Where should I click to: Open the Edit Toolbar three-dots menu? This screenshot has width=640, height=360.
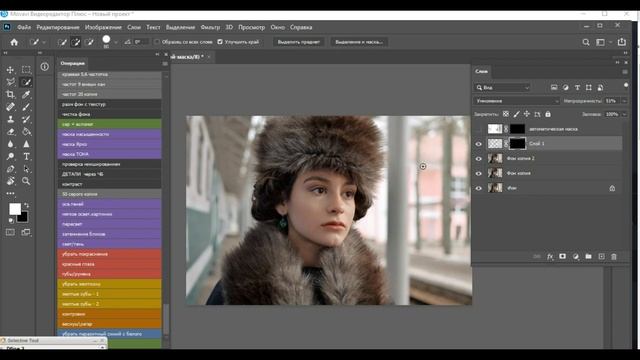tap(10, 193)
